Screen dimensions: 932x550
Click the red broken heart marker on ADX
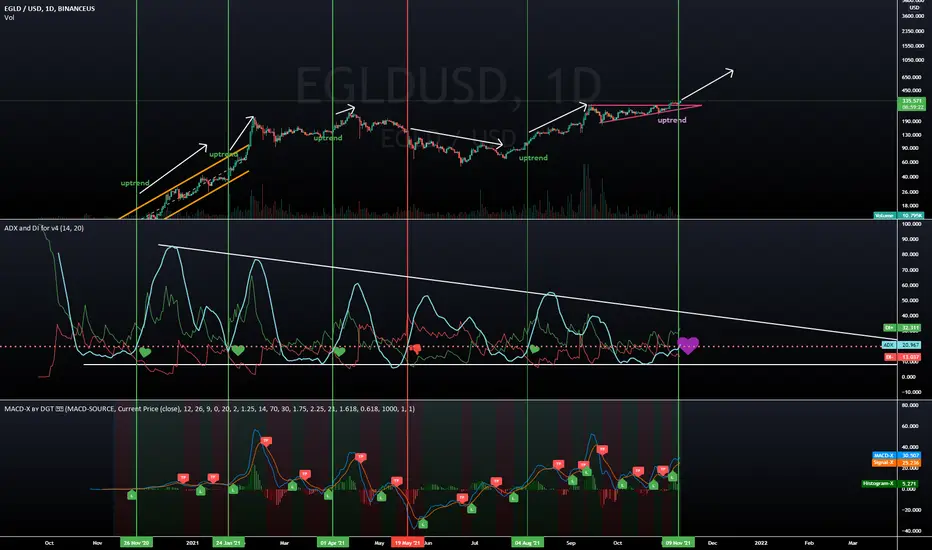[x=415, y=349]
